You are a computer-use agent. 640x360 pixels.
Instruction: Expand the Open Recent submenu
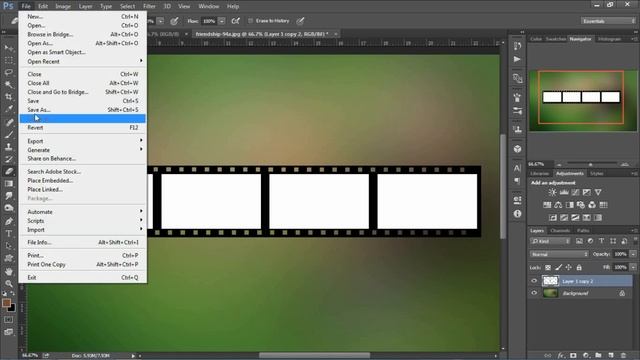(x=83, y=61)
